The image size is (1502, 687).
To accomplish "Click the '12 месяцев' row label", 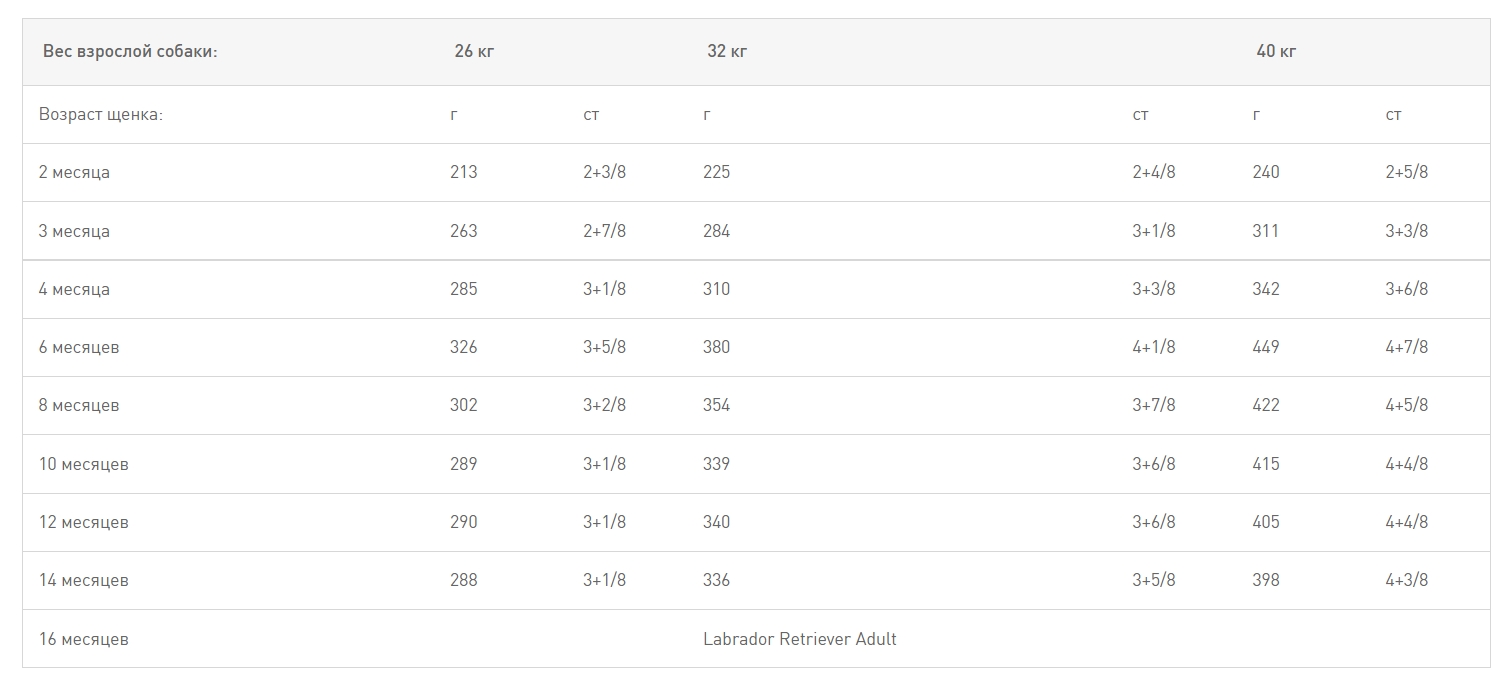I will click(84, 522).
